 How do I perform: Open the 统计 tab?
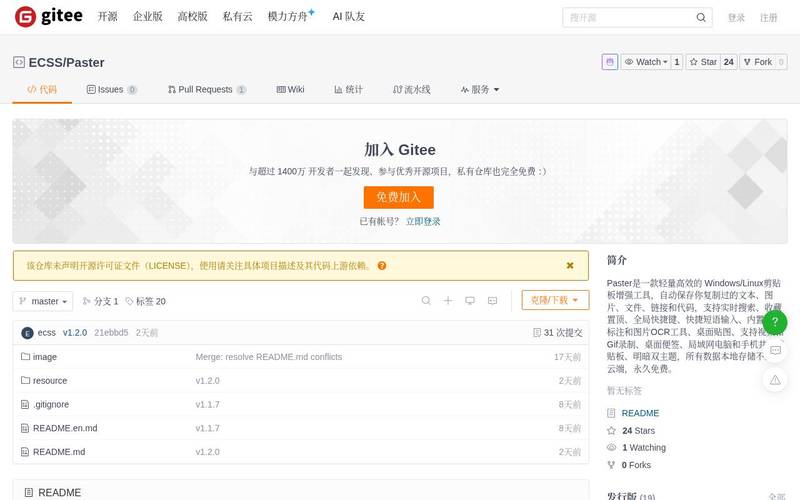[x=348, y=89]
